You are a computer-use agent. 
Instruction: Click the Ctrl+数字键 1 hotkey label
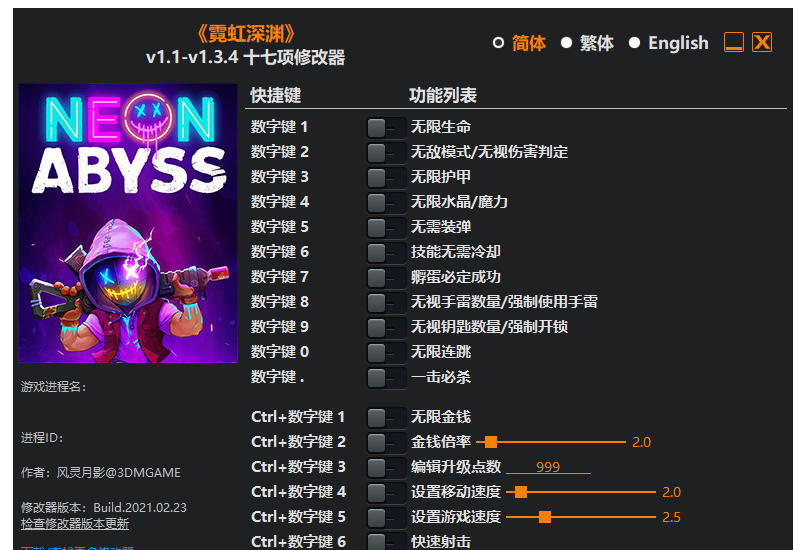(298, 417)
